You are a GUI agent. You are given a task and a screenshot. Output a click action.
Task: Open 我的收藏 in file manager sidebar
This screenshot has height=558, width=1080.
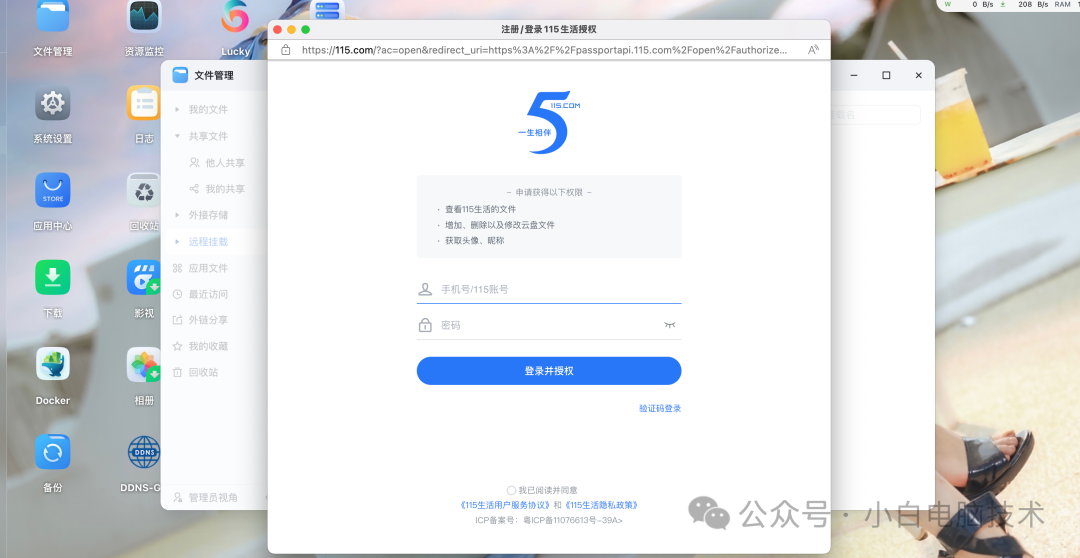tap(200, 346)
